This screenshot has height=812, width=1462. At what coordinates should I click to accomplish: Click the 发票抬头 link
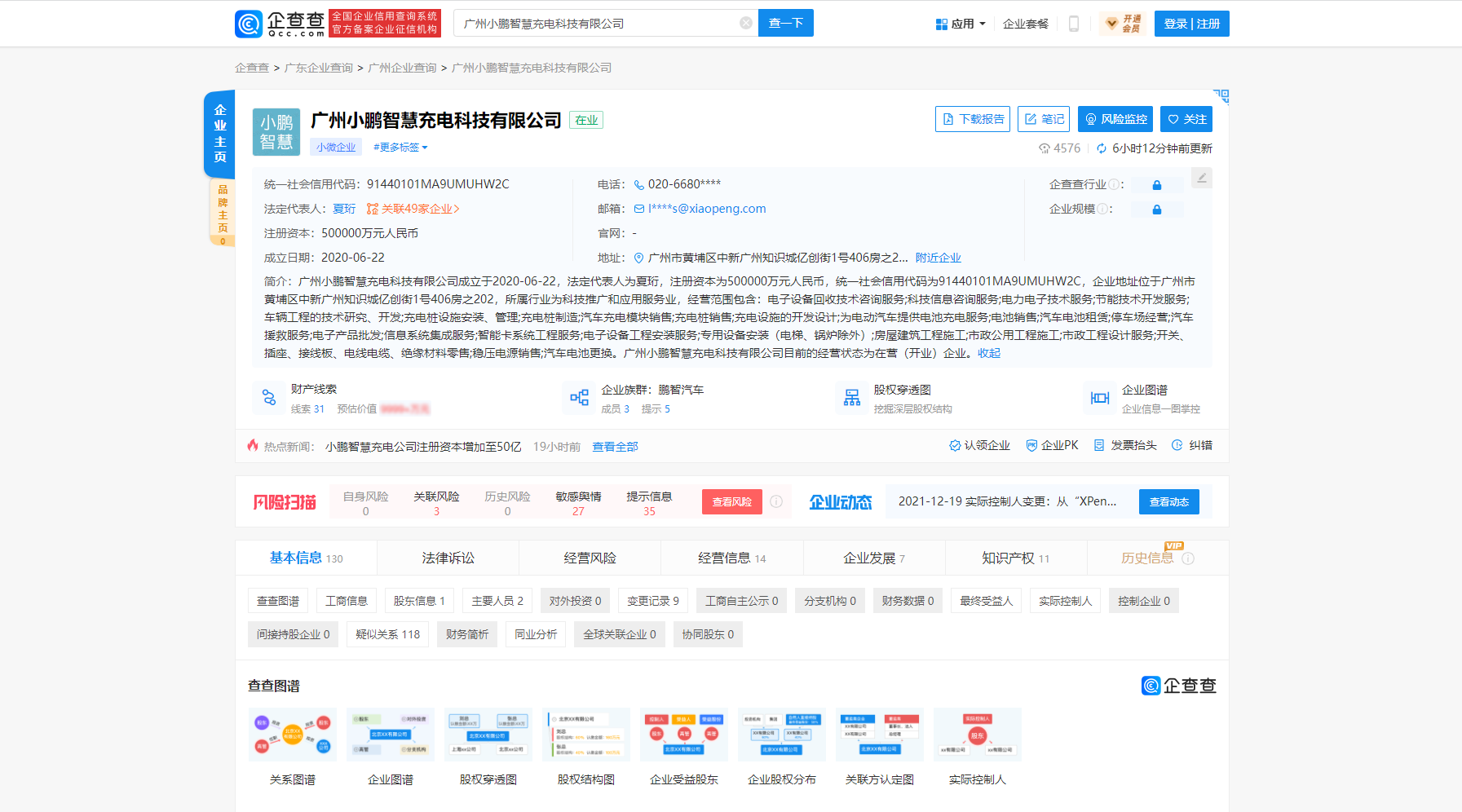1125,445
